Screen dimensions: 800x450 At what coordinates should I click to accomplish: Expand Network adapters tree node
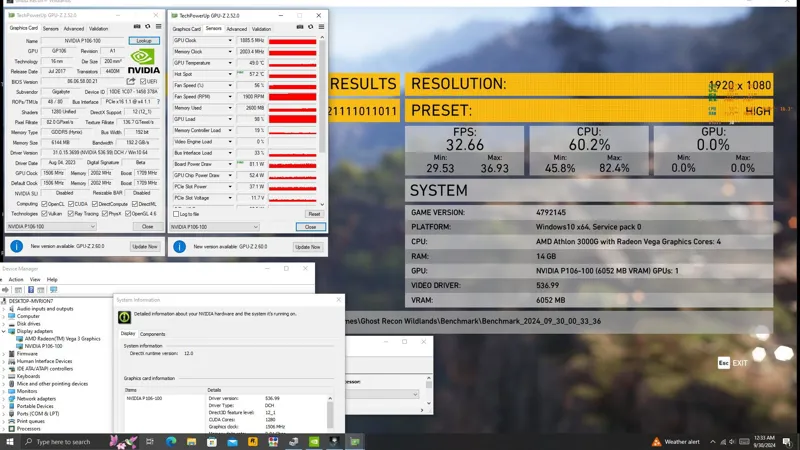coord(4,398)
